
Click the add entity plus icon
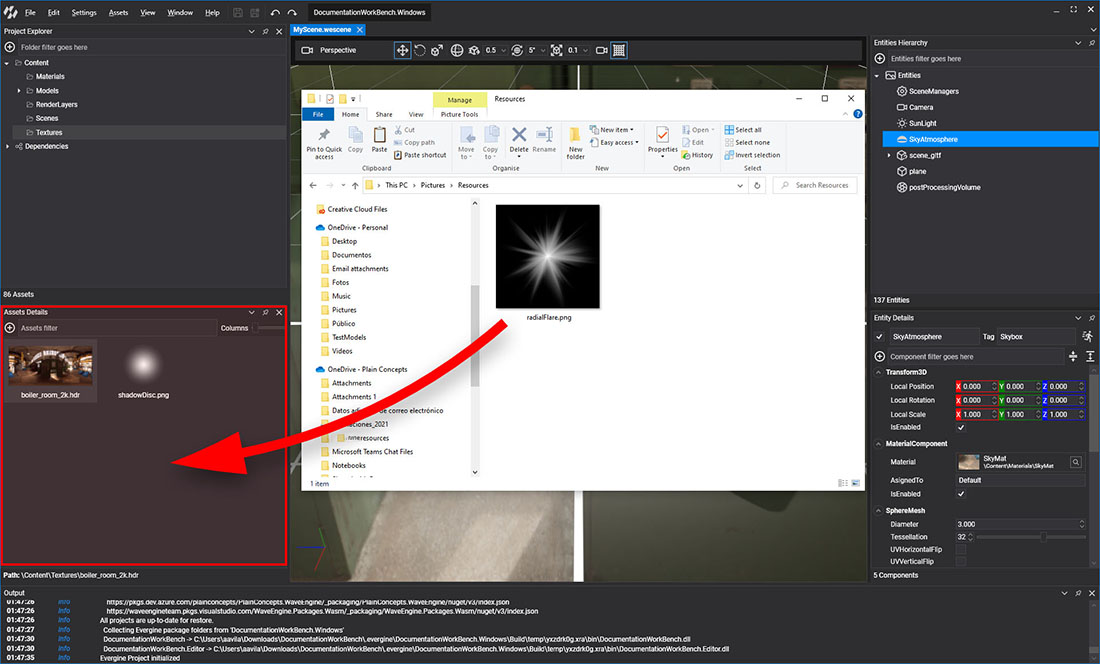click(x=880, y=59)
